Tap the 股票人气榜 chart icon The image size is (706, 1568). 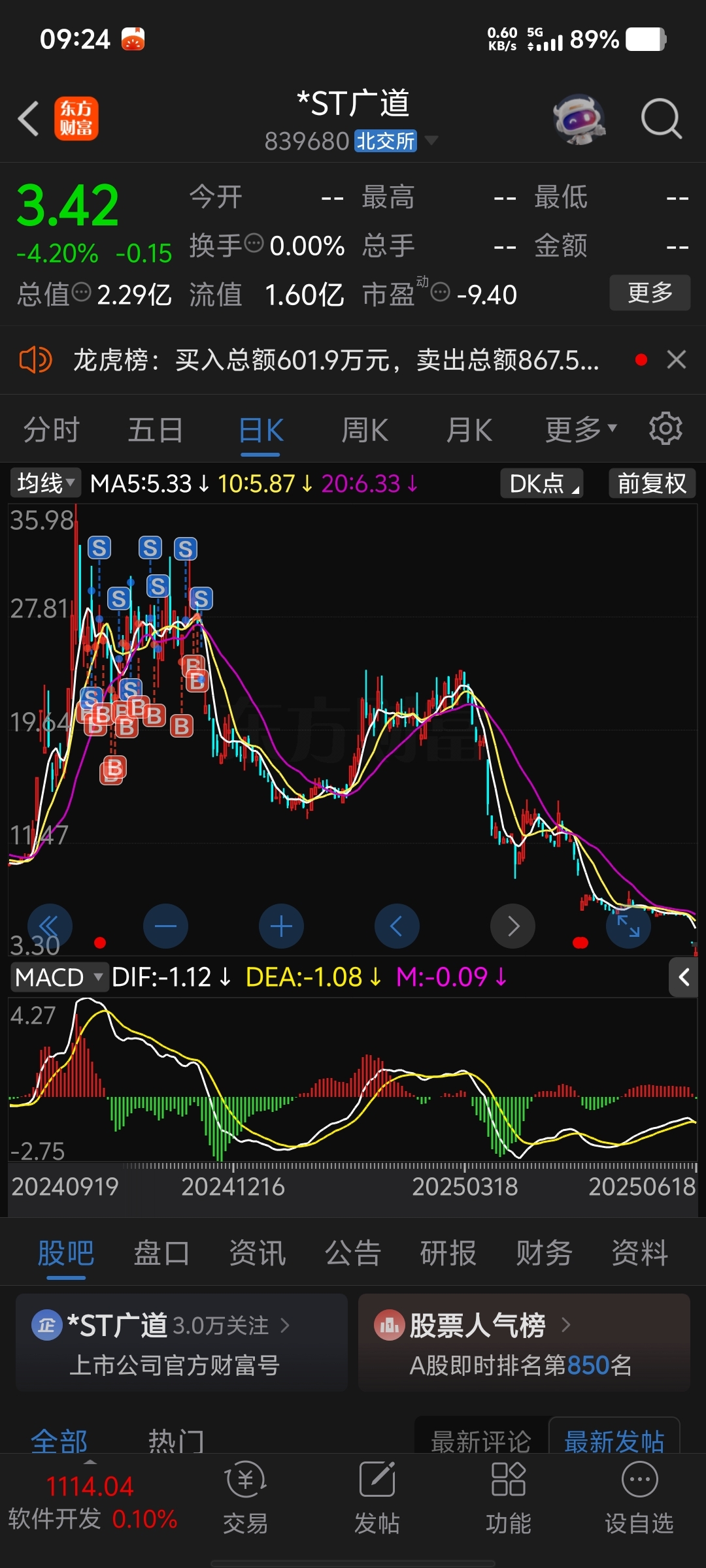[389, 1325]
